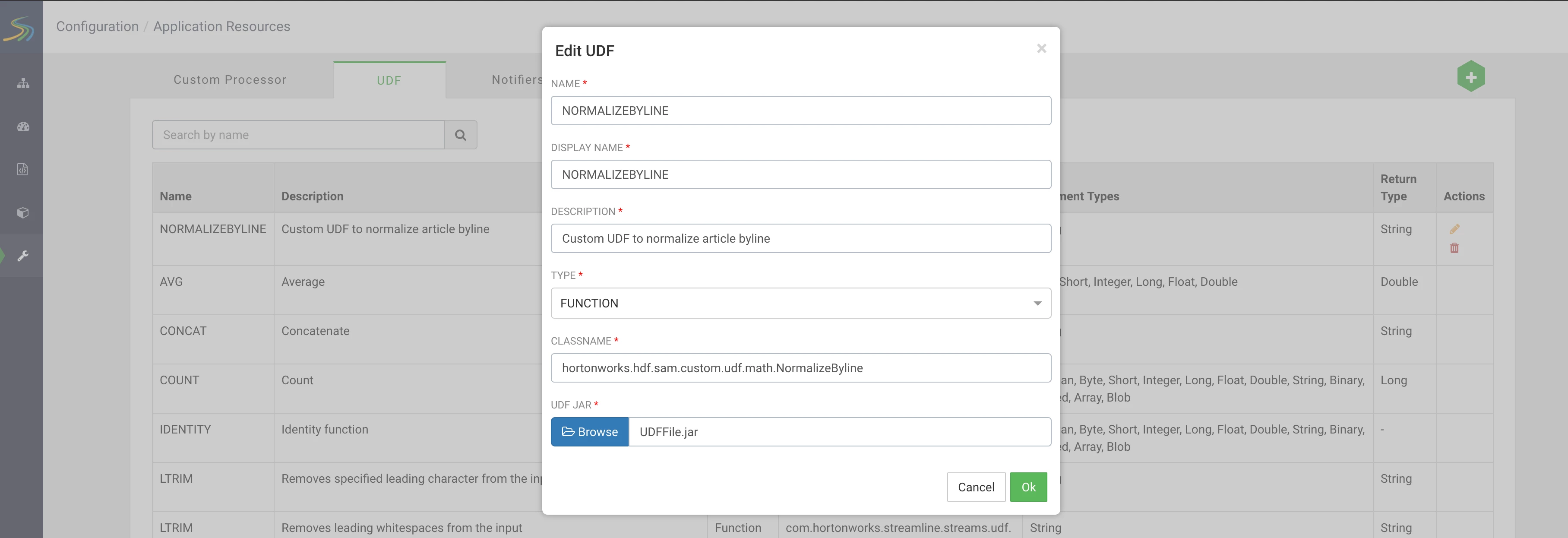Confirm the dialog with Ok button

1028,487
